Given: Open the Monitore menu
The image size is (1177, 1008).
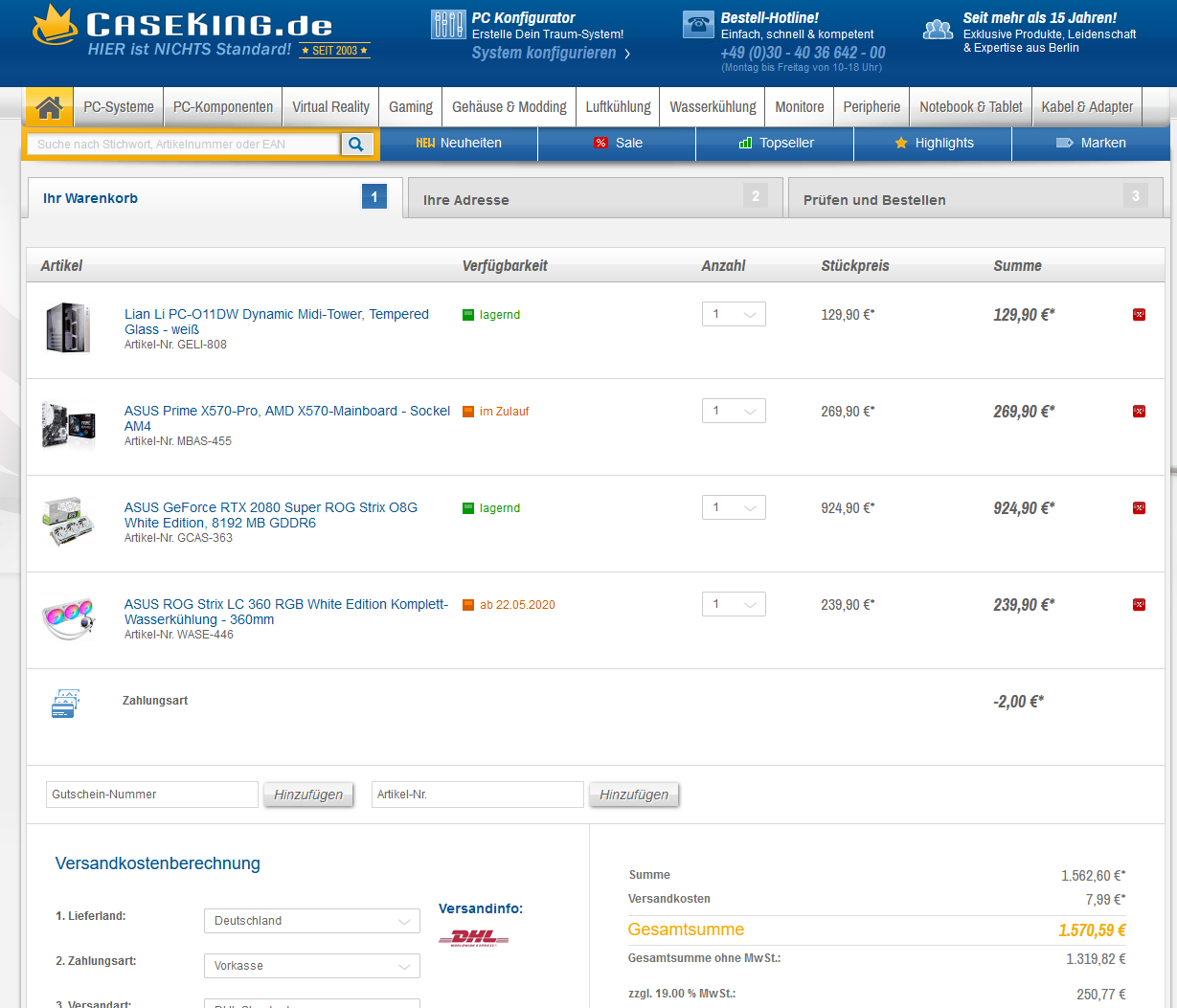Looking at the screenshot, I should (800, 107).
